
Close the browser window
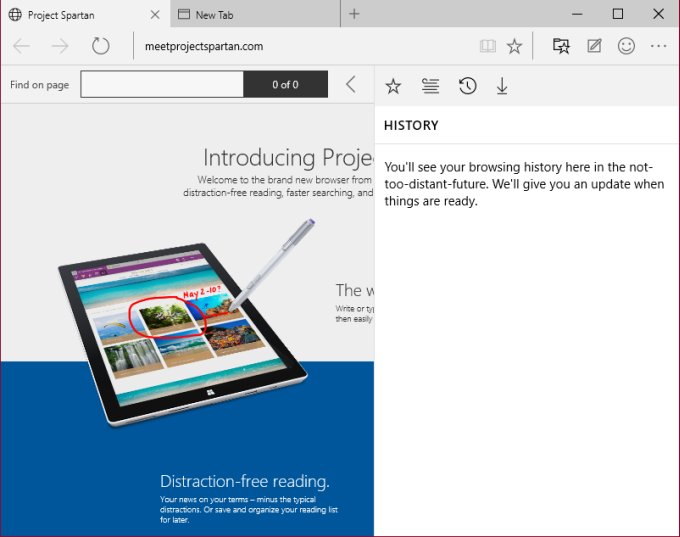click(x=658, y=14)
